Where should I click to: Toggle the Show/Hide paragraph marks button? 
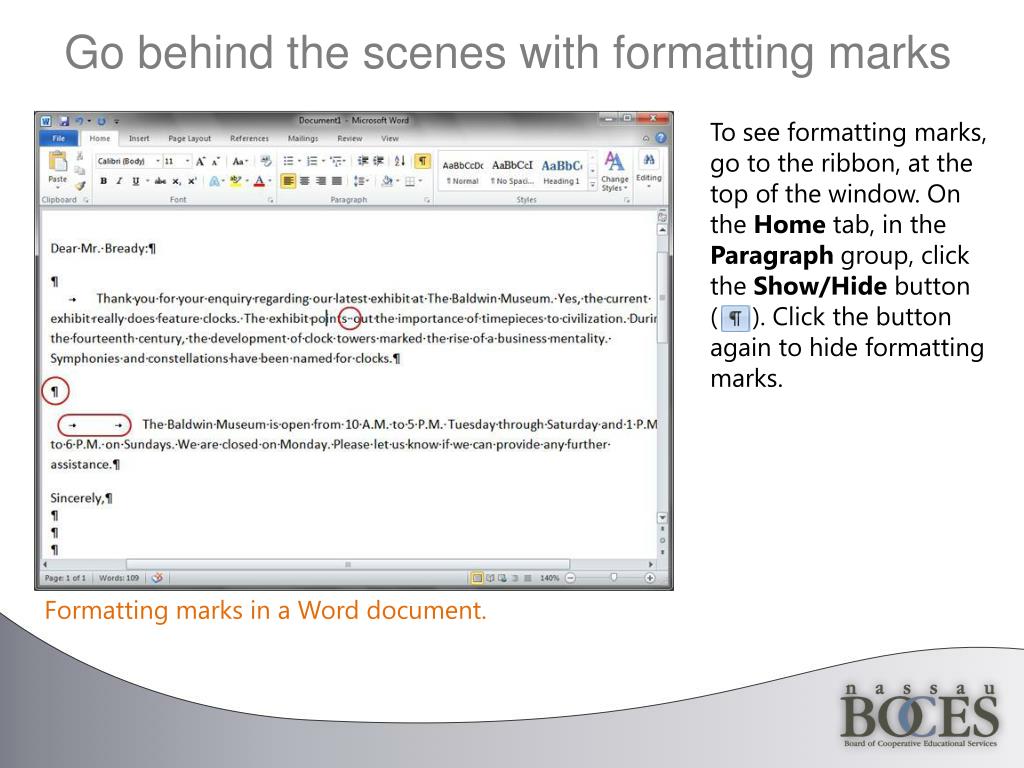click(x=422, y=161)
